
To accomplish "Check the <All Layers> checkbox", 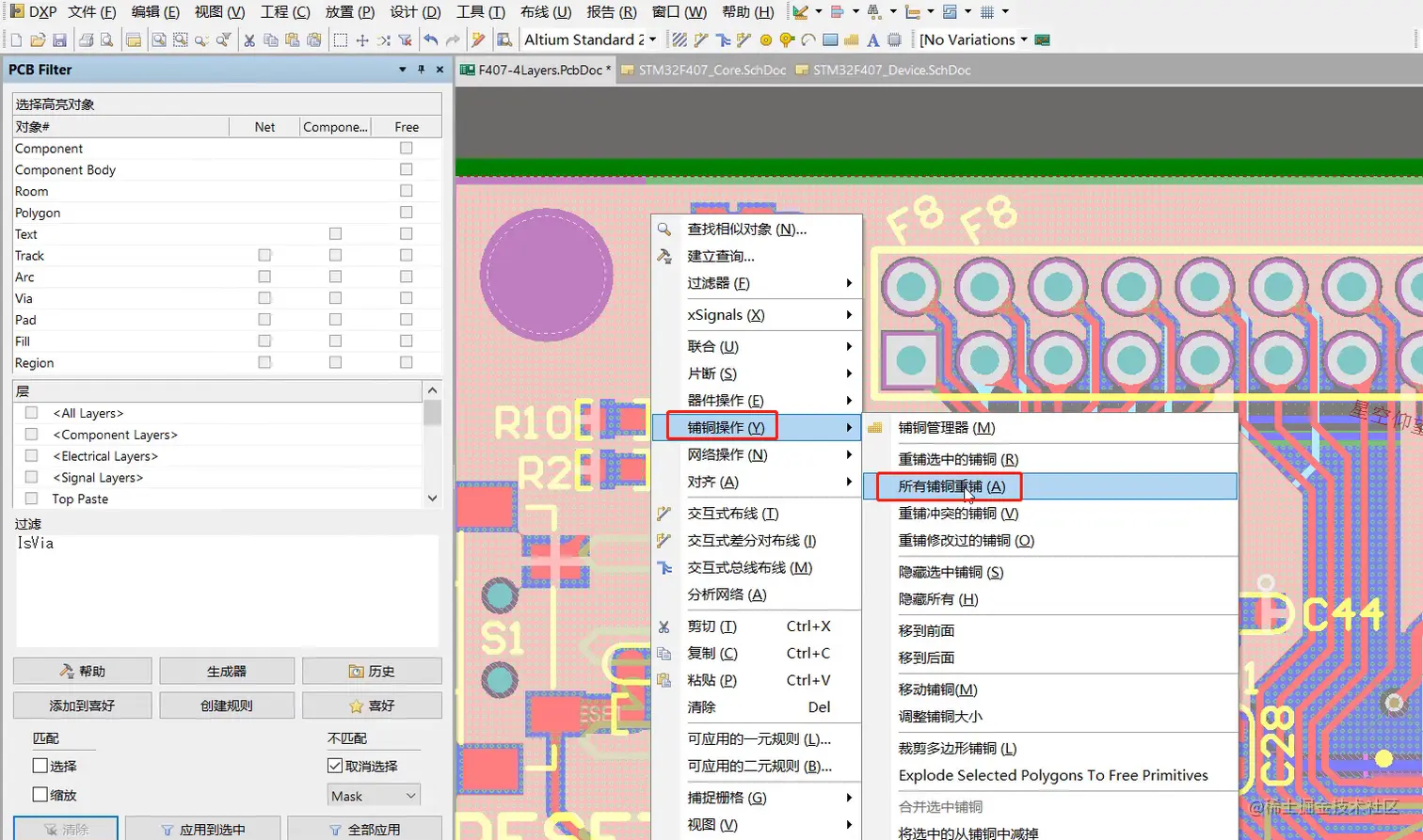I will [x=31, y=413].
